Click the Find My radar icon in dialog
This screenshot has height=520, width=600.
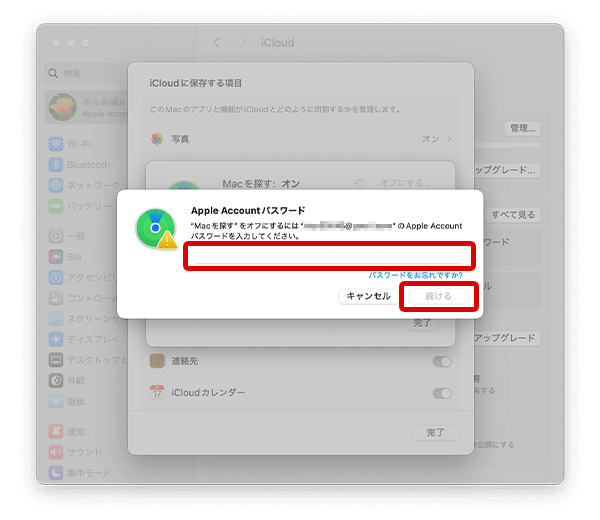tap(156, 228)
